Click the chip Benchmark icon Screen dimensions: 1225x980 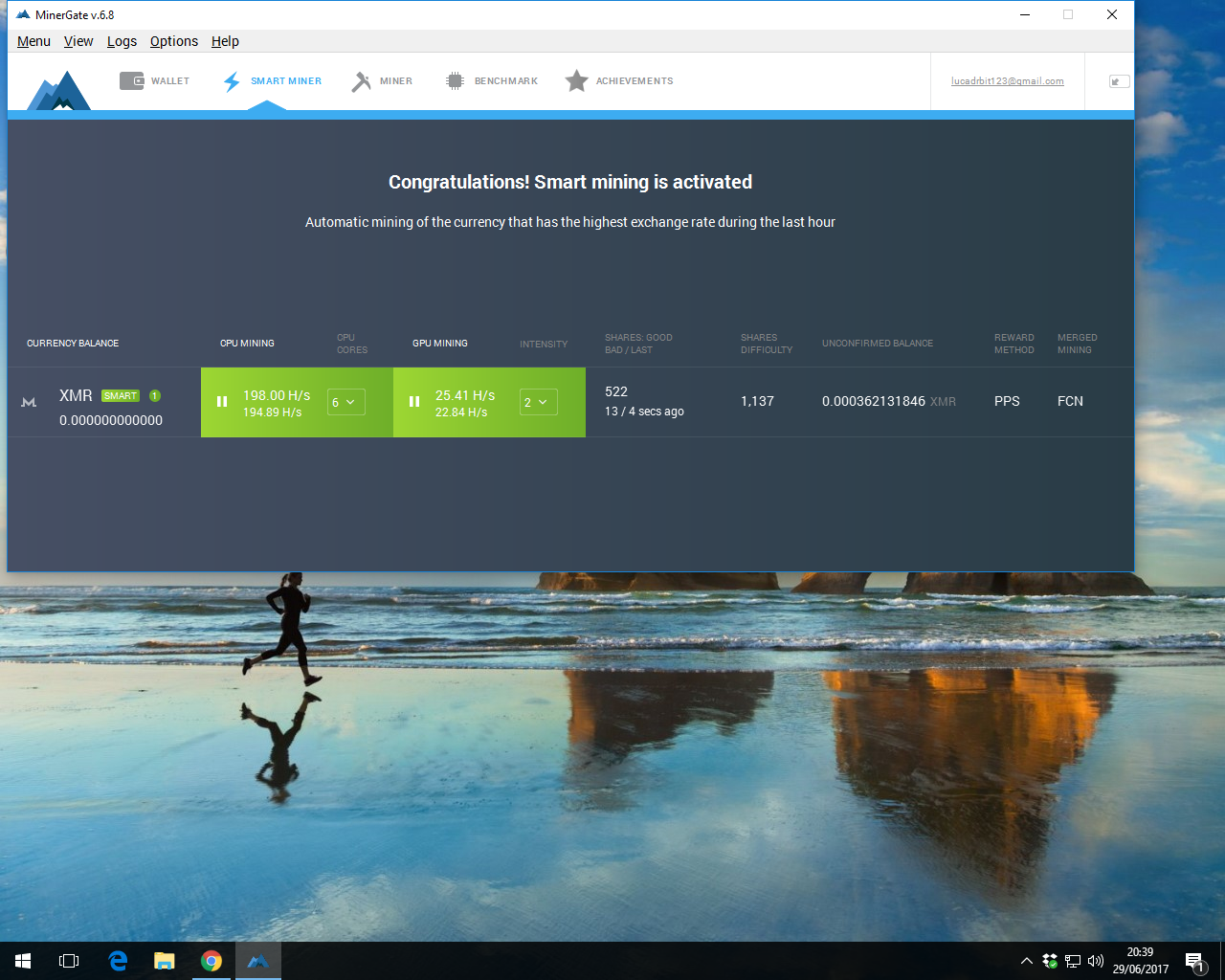(x=455, y=81)
